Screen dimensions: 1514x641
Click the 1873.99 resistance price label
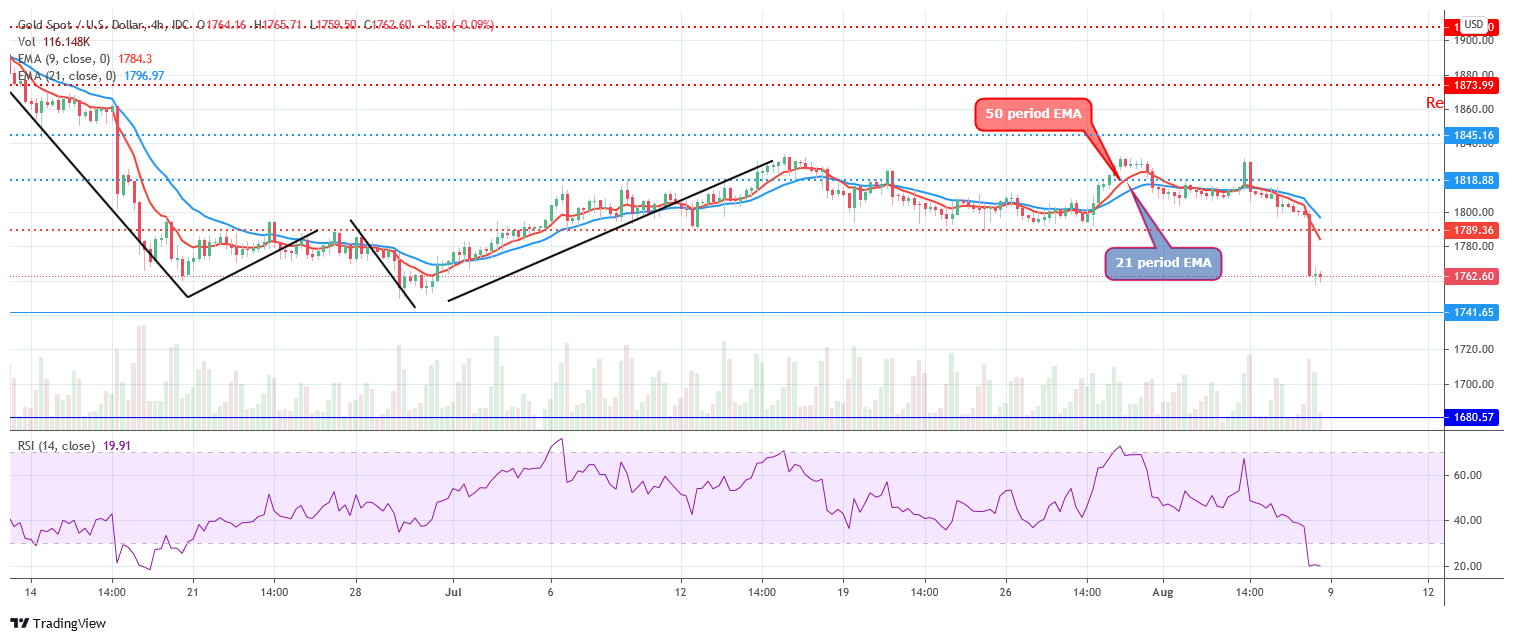click(1473, 85)
